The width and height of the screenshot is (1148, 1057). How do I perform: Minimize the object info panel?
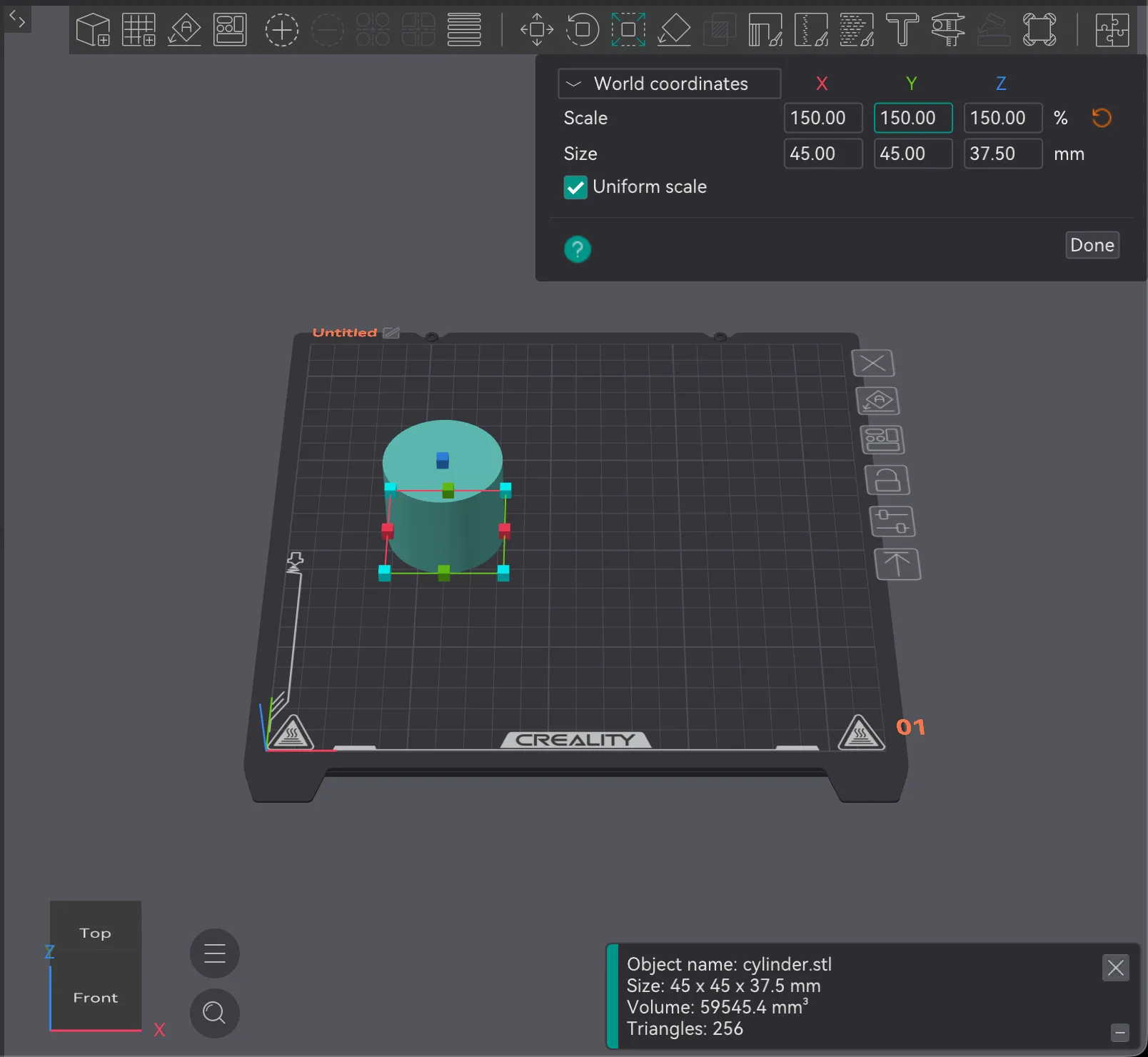pyautogui.click(x=1120, y=1033)
